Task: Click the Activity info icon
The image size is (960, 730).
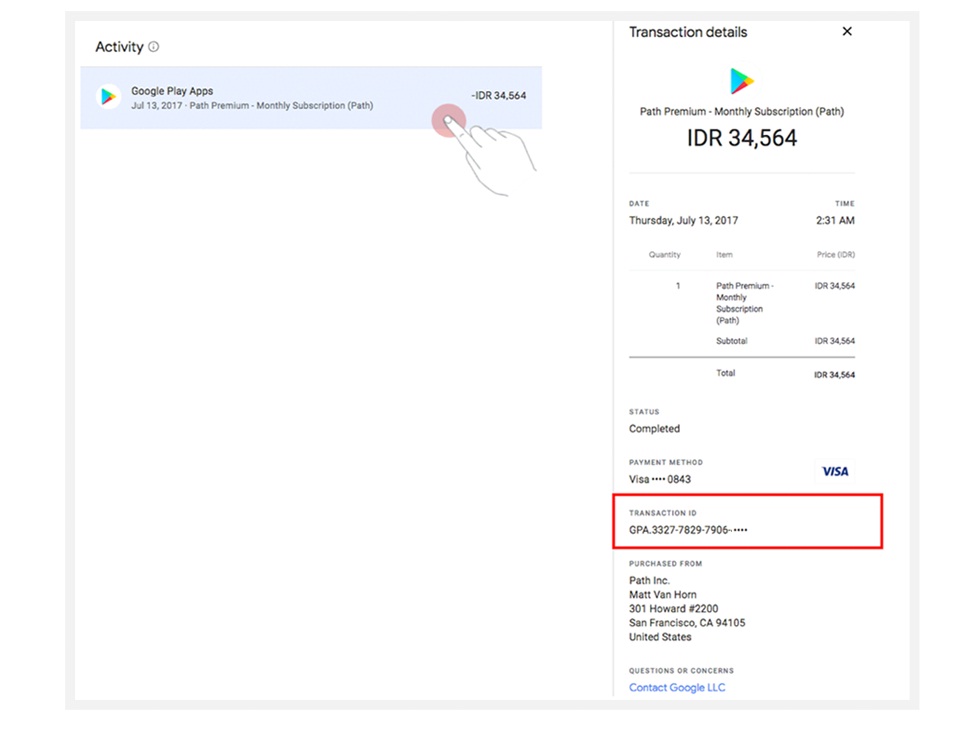Action: point(154,47)
